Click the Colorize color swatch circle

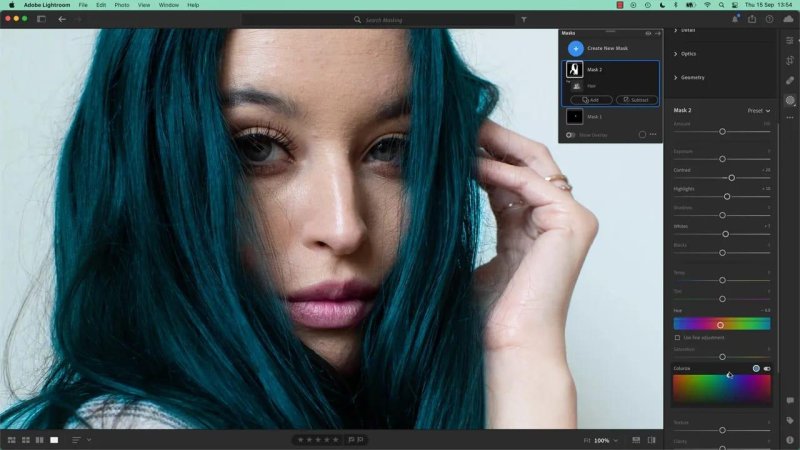click(x=756, y=368)
